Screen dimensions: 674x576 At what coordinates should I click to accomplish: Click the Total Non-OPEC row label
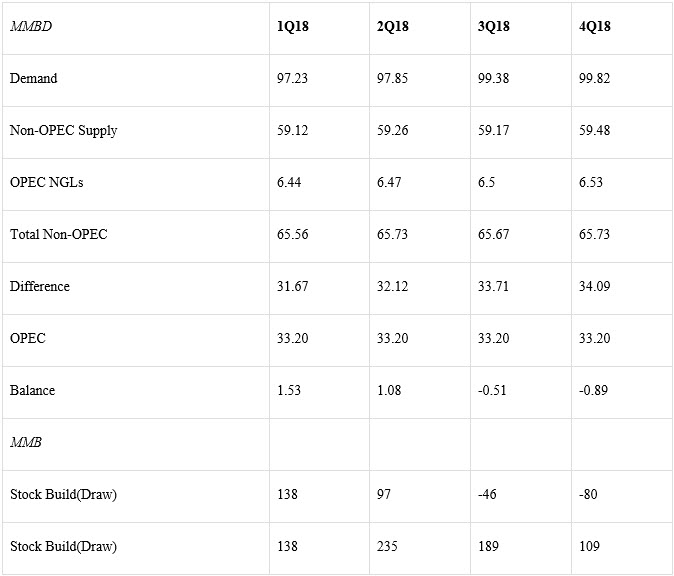(x=58, y=234)
